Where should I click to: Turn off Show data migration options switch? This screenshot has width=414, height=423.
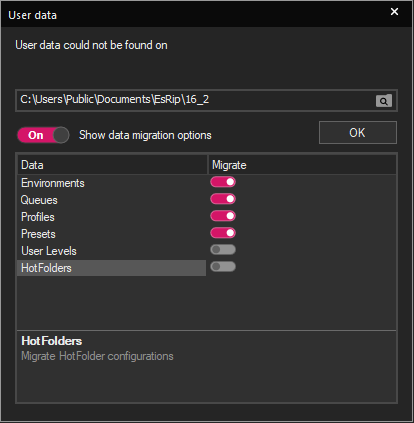click(x=43, y=135)
